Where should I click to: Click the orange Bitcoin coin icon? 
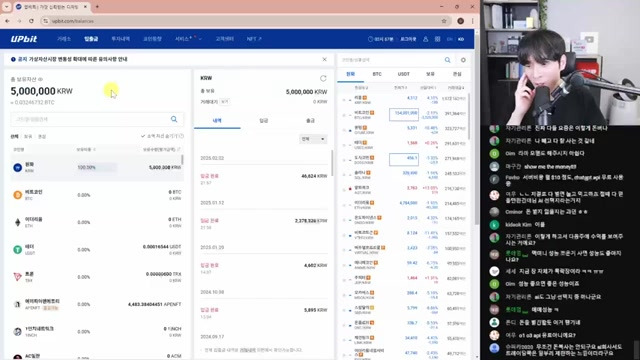18,195
